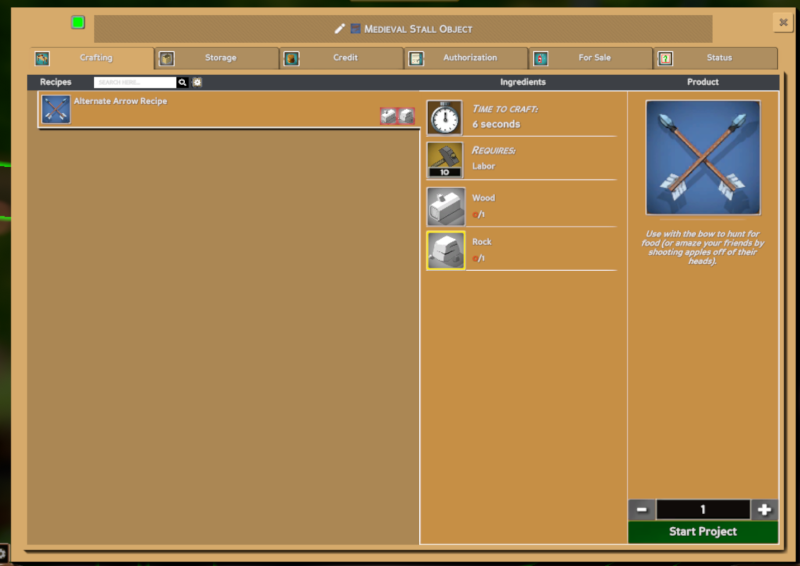View the Status tab
This screenshot has width=800, height=566.
pos(716,58)
